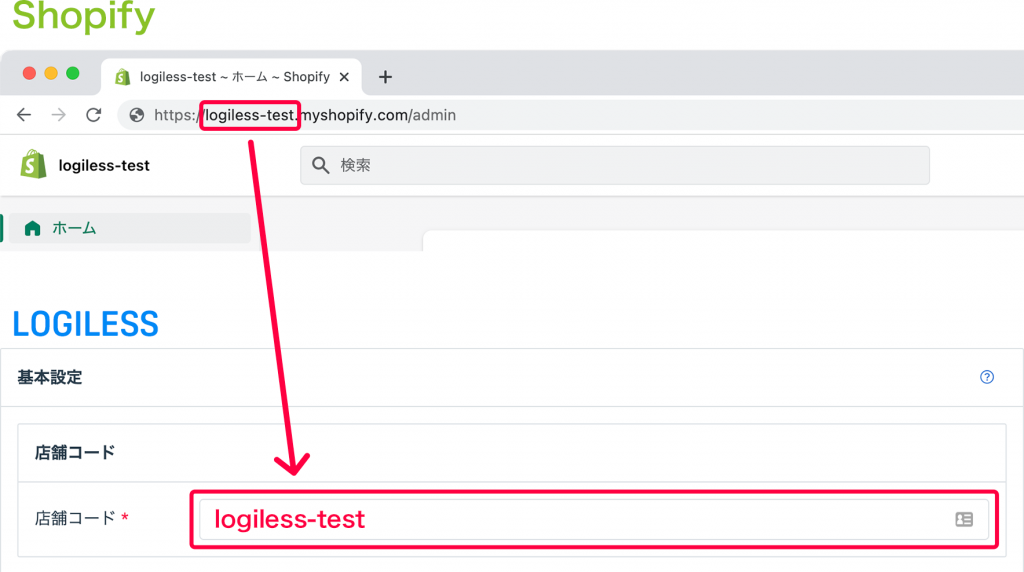Click the home icon beside ホーム

pos(32,228)
